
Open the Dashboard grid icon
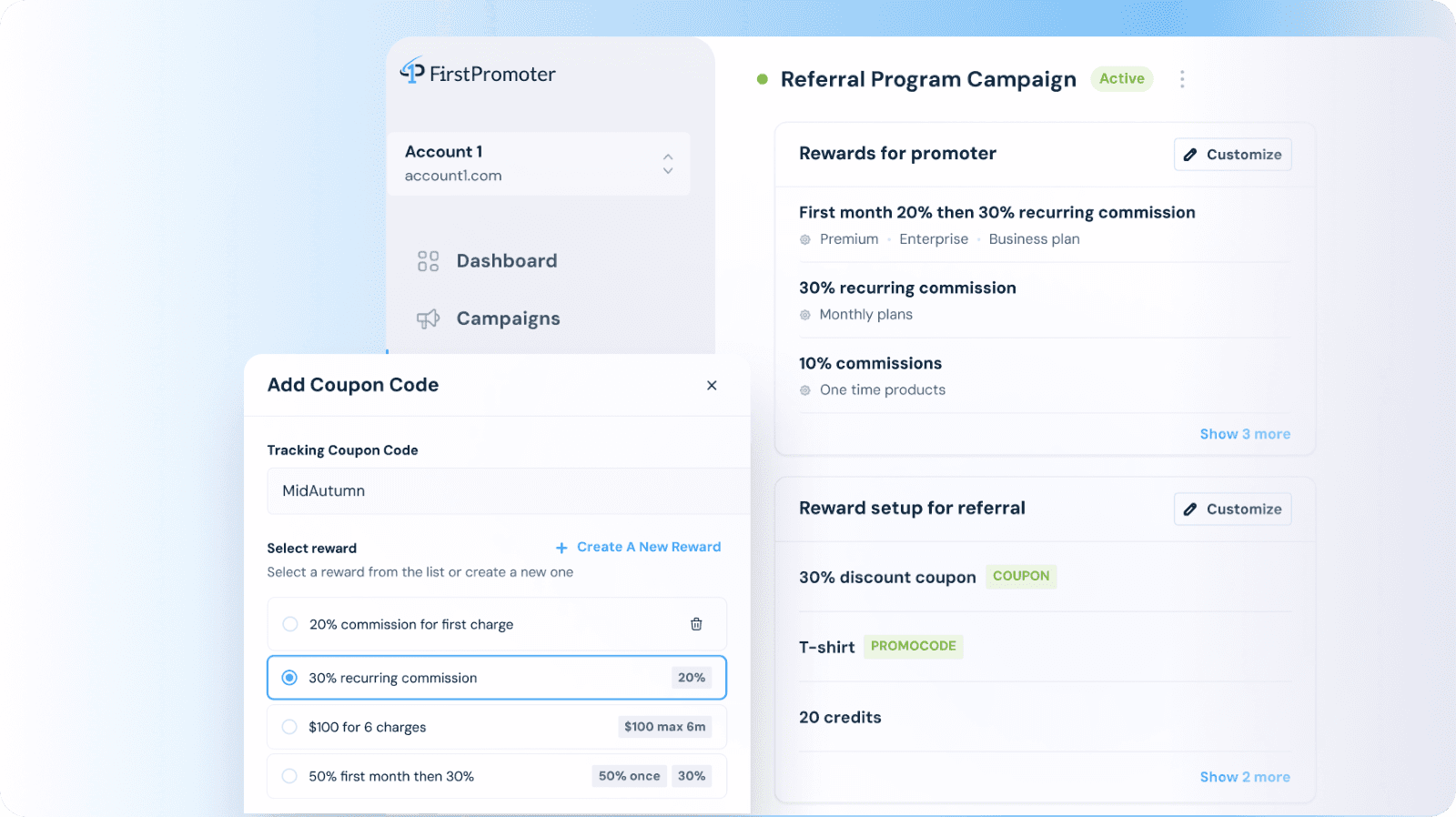pos(428,261)
